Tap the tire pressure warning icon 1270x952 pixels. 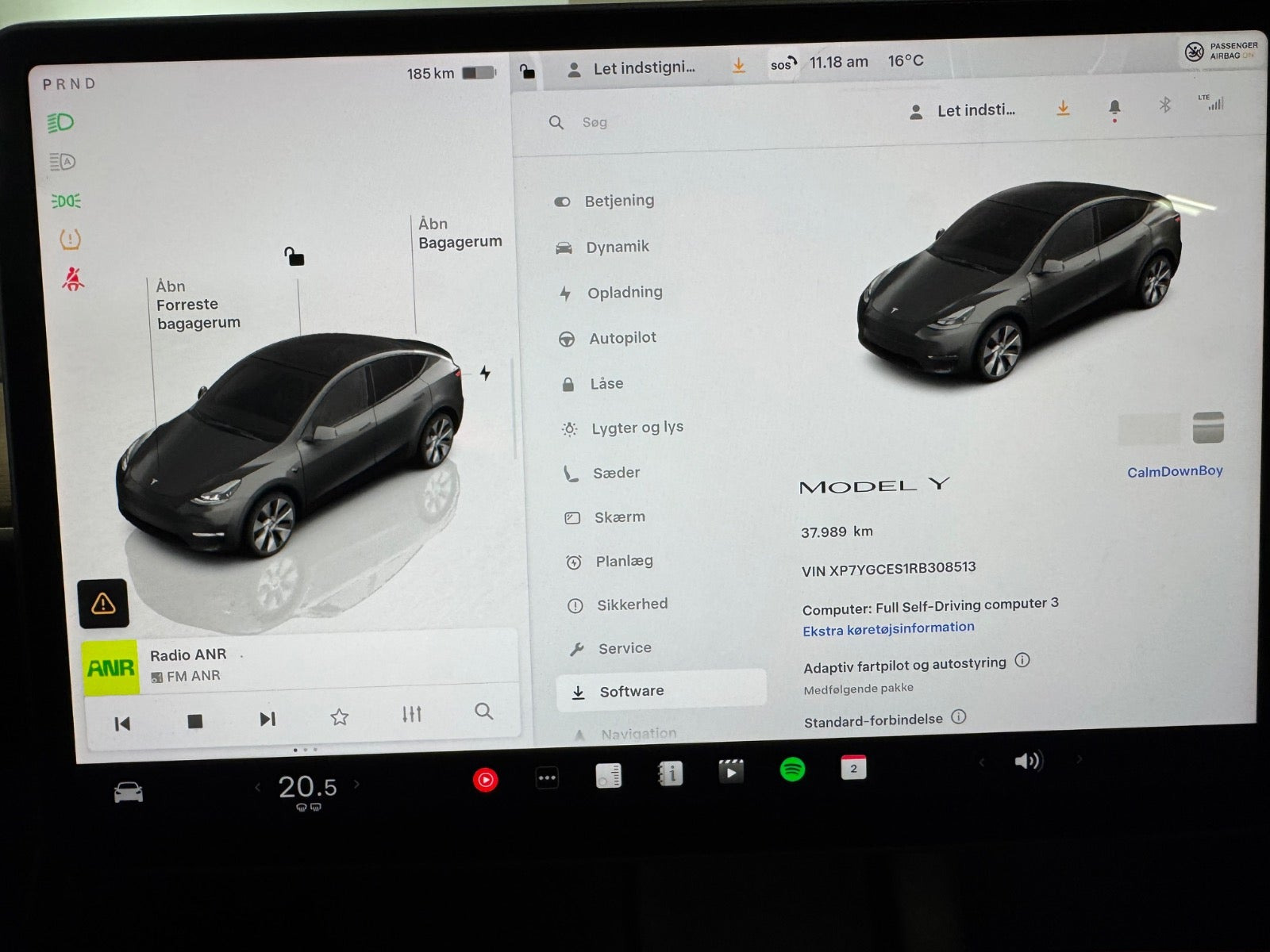click(x=71, y=239)
